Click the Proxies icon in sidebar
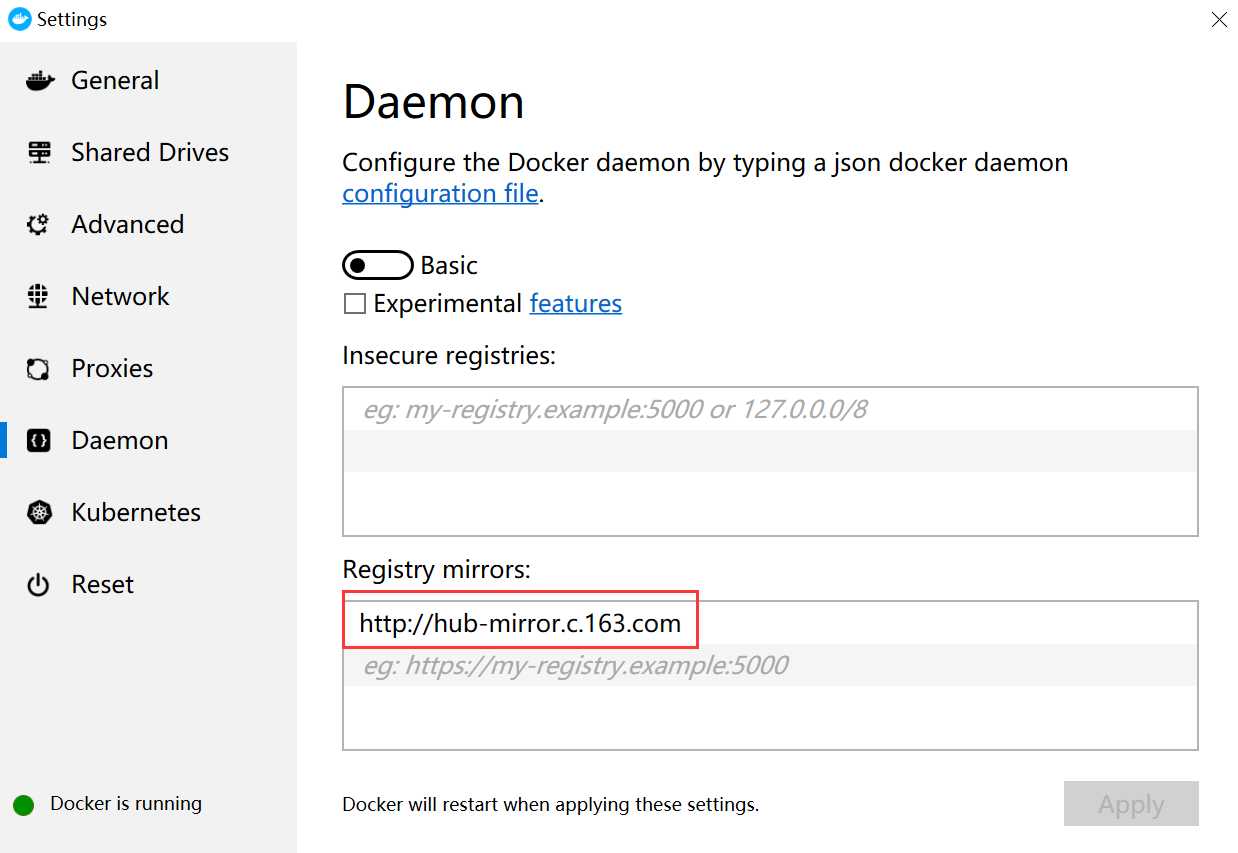Viewport: 1238px width, 853px height. click(38, 369)
